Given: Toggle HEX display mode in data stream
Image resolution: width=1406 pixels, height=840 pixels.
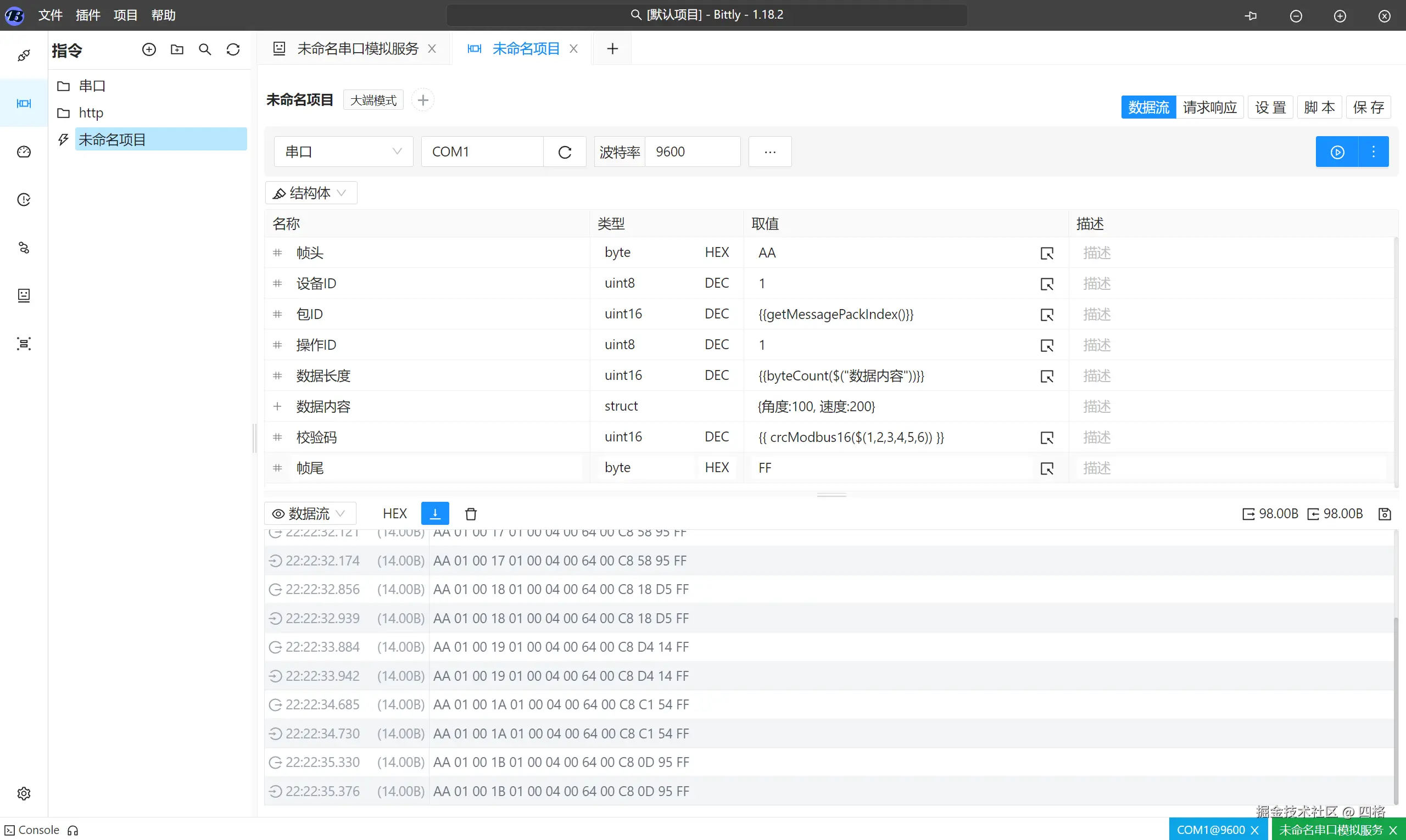Looking at the screenshot, I should 395,513.
